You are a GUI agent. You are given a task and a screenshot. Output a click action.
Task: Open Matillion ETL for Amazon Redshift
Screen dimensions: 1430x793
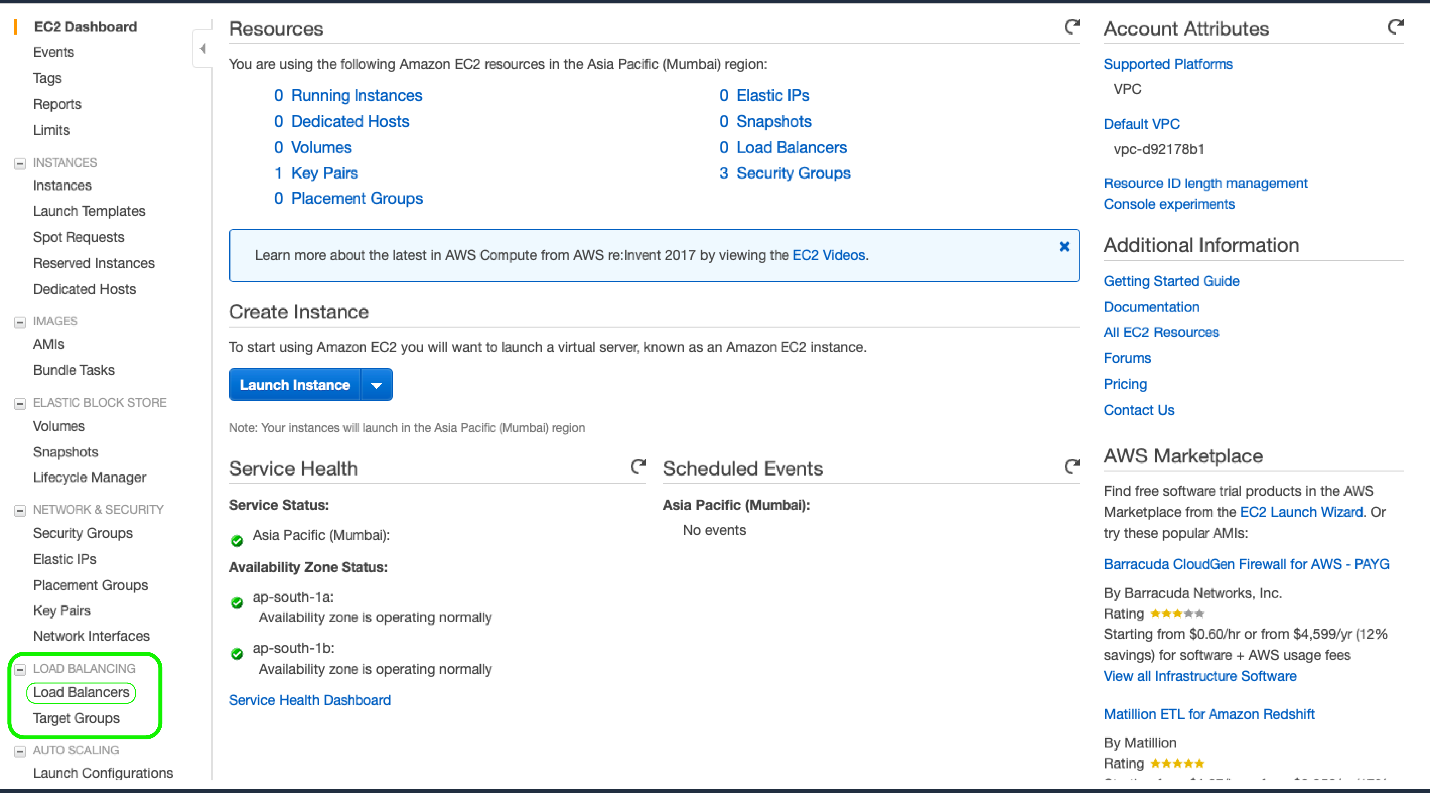pos(1209,714)
